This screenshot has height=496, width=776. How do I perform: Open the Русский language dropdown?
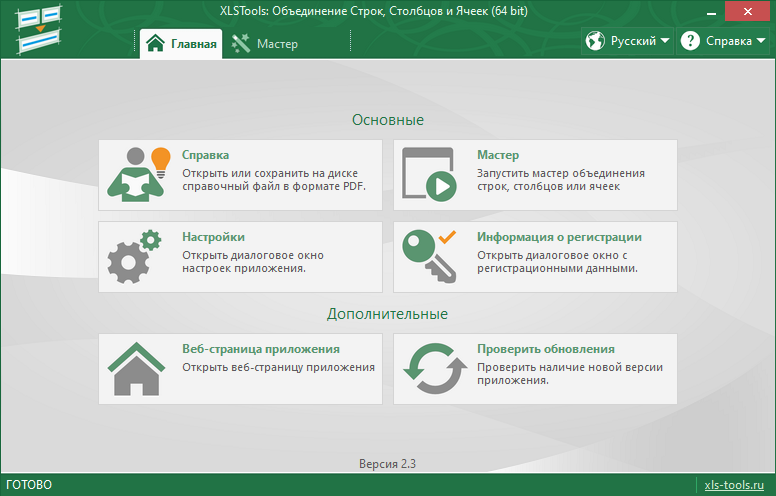628,41
